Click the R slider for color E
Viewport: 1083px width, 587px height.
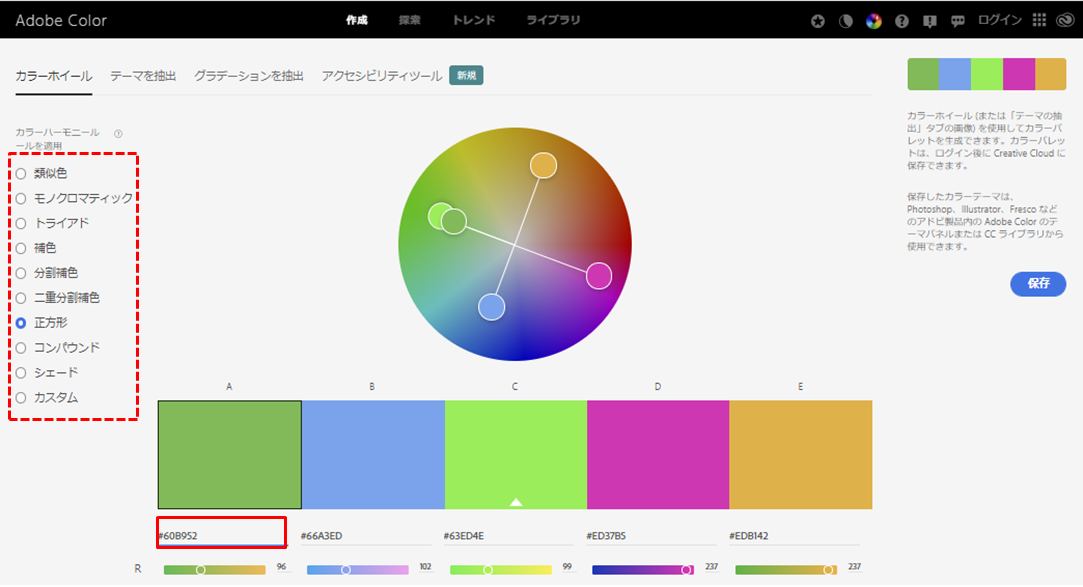786,570
